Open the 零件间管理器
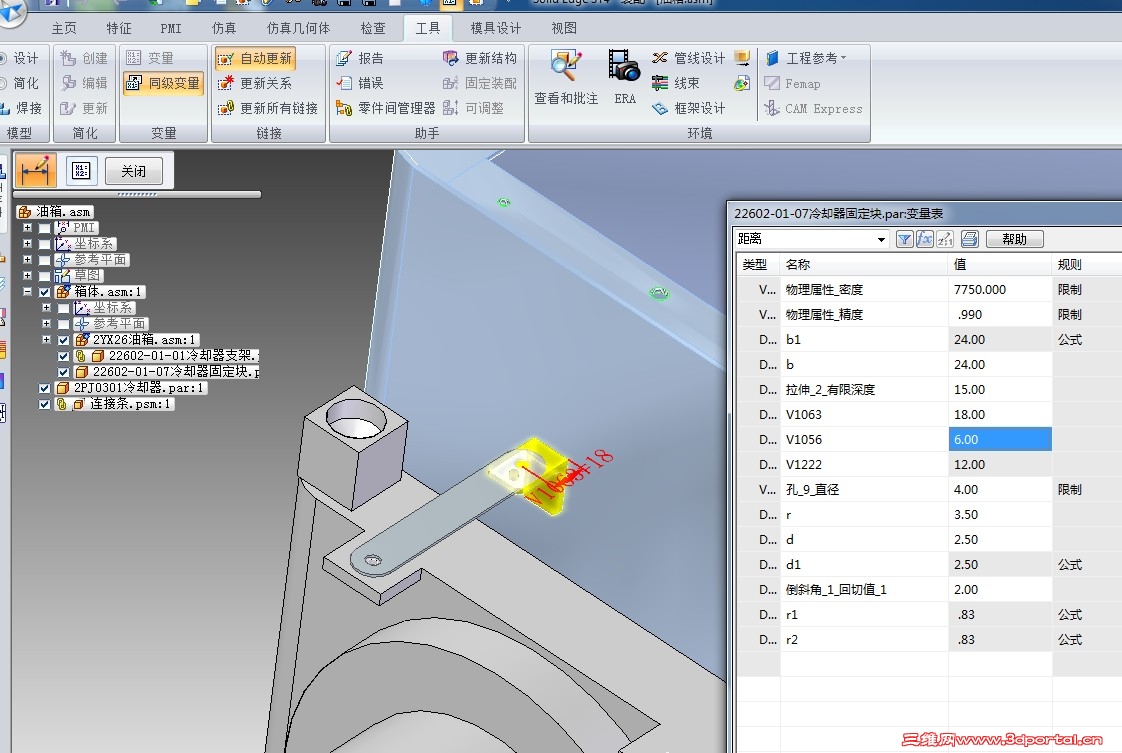The height and width of the screenshot is (753, 1122). pos(385,108)
